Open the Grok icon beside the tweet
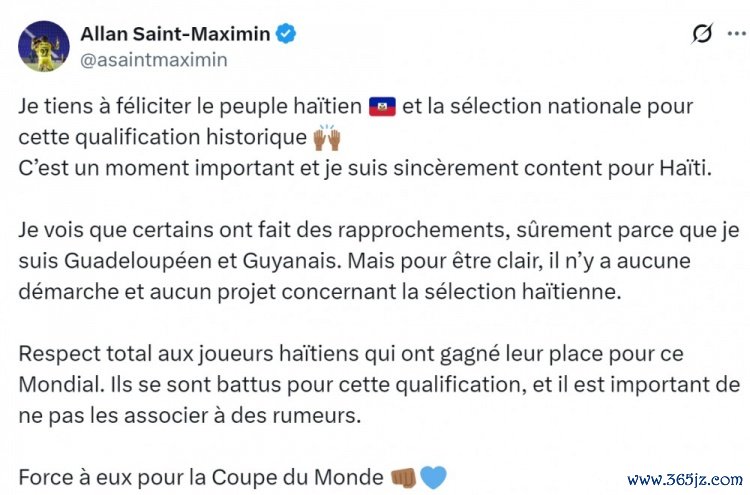 click(703, 34)
